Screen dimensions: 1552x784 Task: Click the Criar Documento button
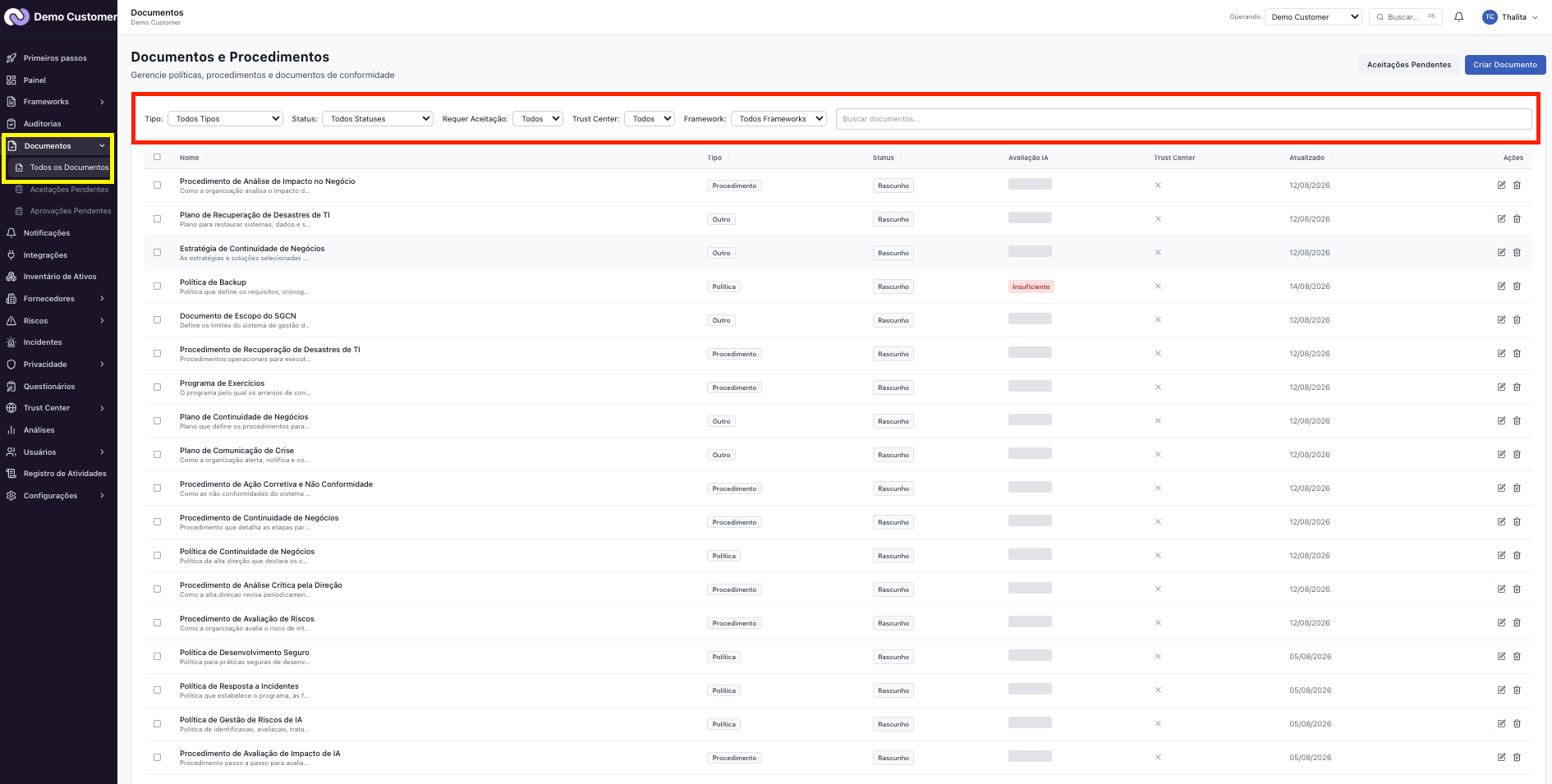coord(1505,65)
